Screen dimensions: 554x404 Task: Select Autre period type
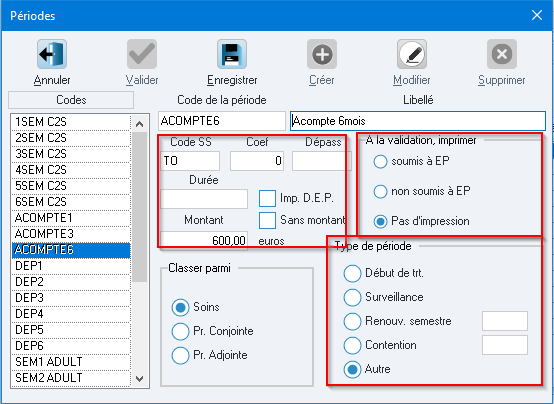(x=352, y=369)
